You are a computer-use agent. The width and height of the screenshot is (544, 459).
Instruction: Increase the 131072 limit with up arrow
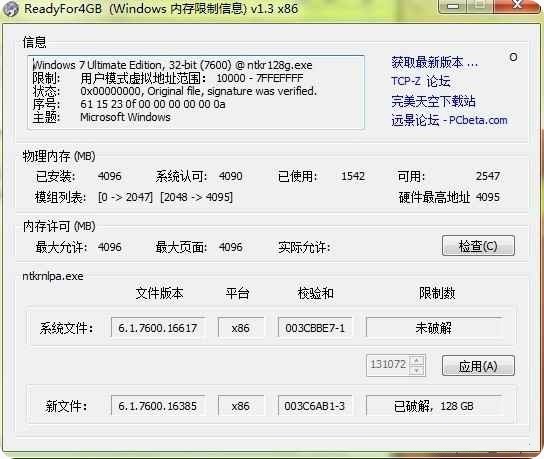click(x=417, y=360)
